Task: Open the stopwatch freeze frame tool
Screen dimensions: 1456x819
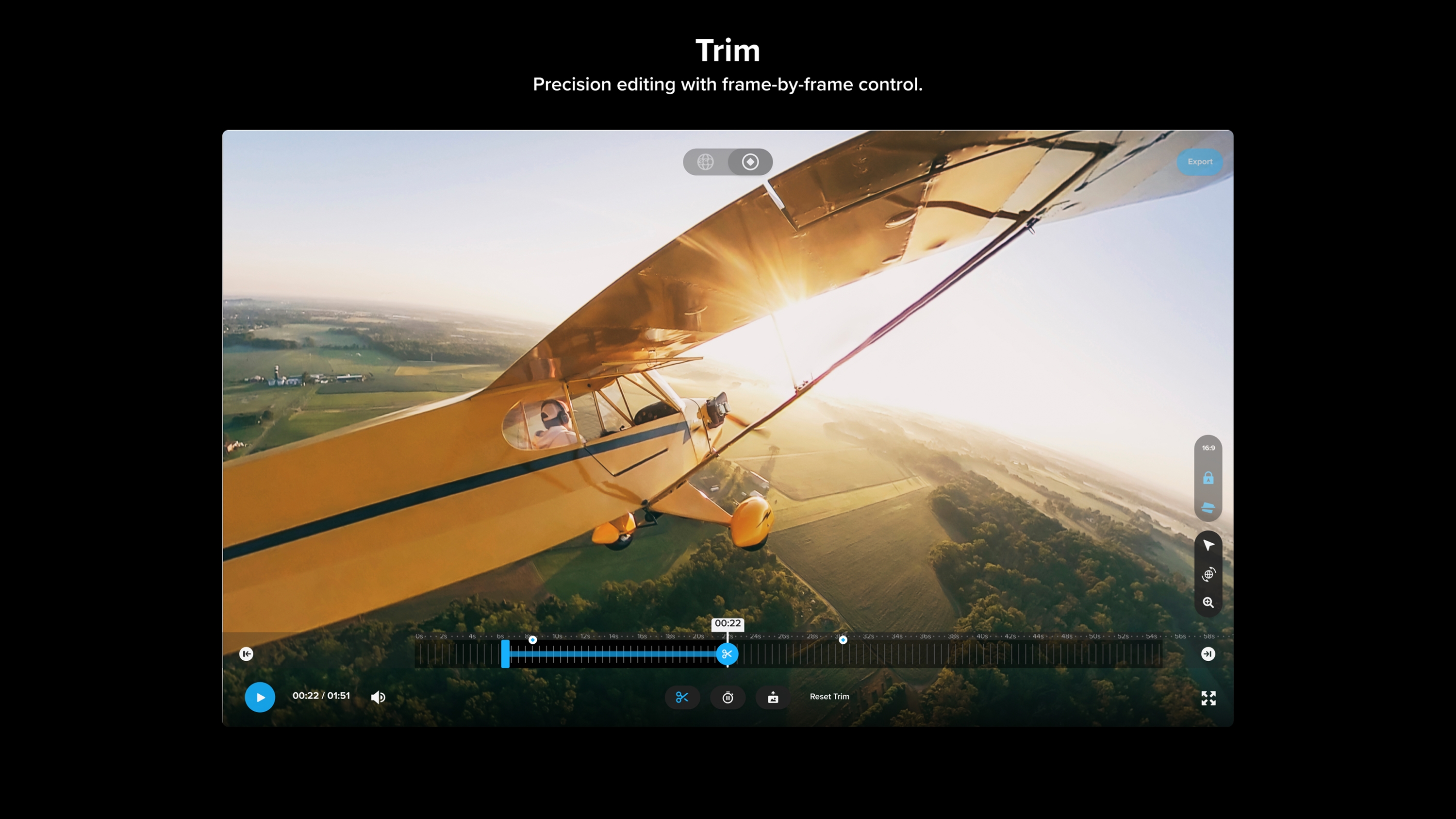Action: 728,697
